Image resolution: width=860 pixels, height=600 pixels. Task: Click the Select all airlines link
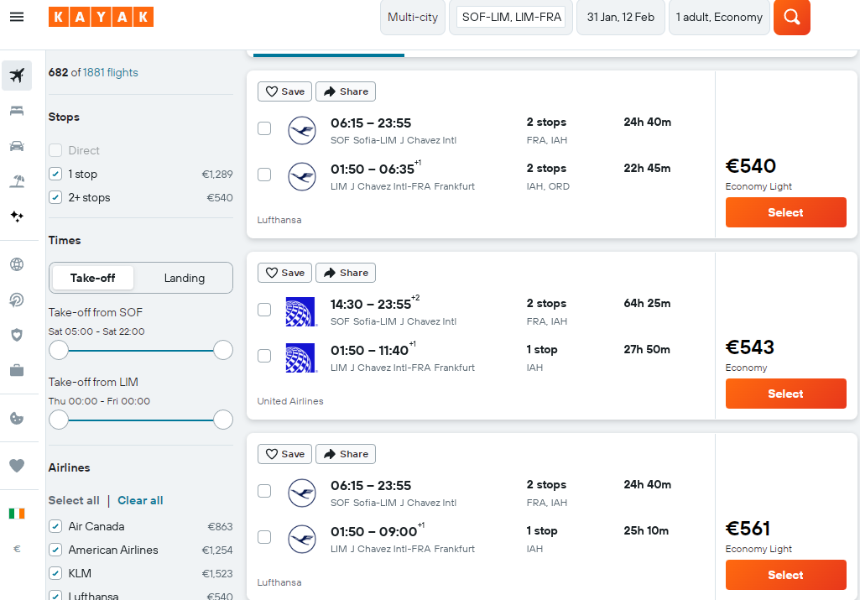(74, 501)
